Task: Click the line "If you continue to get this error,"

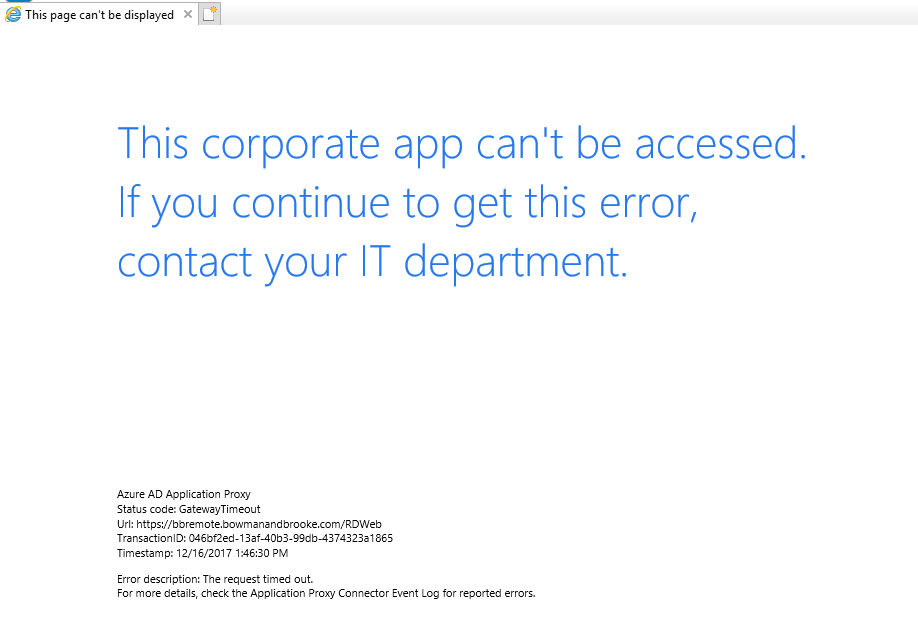Action: (407, 203)
